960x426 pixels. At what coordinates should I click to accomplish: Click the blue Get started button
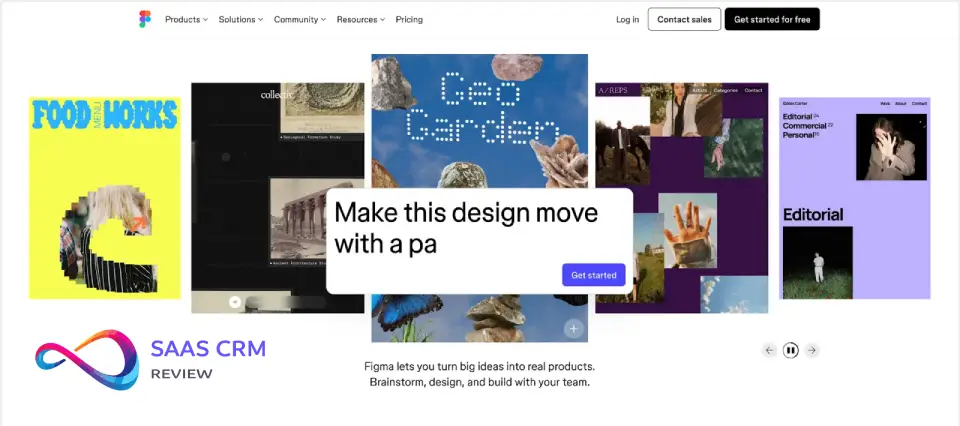[x=594, y=275]
